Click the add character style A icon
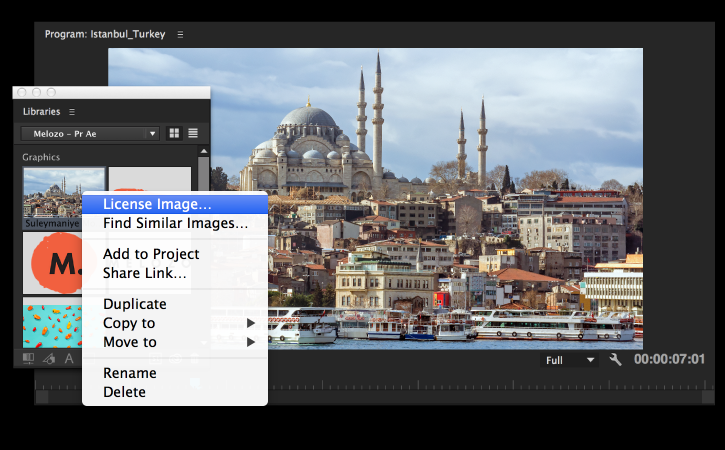This screenshot has width=725, height=450. pyautogui.click(x=69, y=358)
